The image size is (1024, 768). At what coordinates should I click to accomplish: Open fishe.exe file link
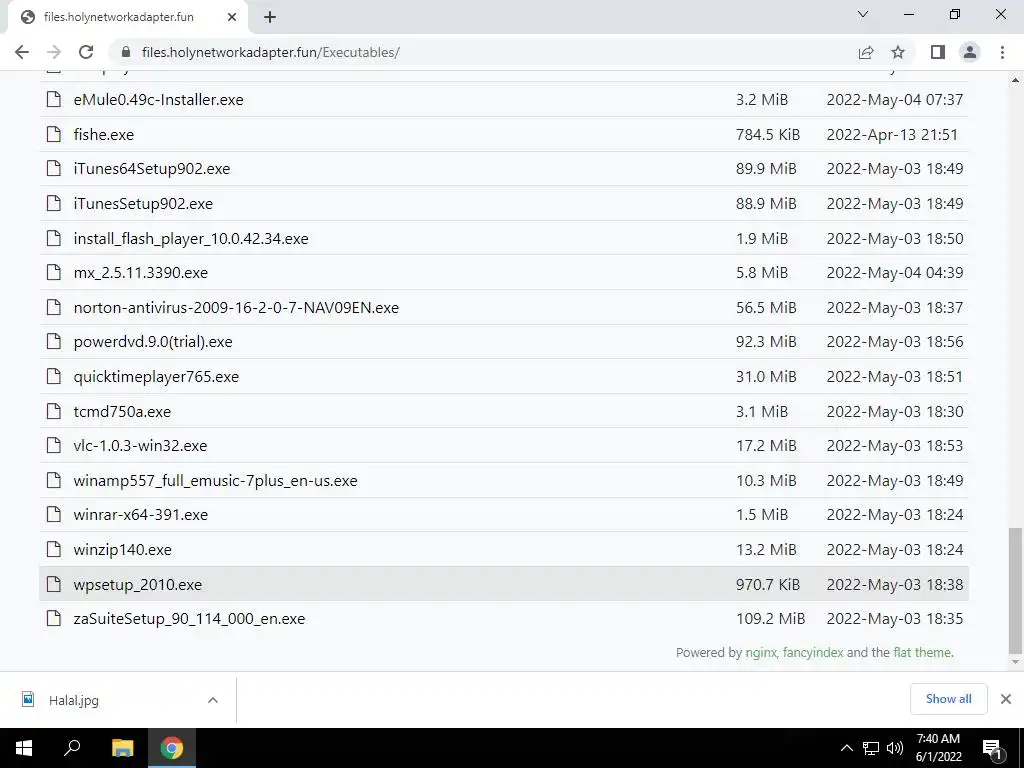point(103,135)
